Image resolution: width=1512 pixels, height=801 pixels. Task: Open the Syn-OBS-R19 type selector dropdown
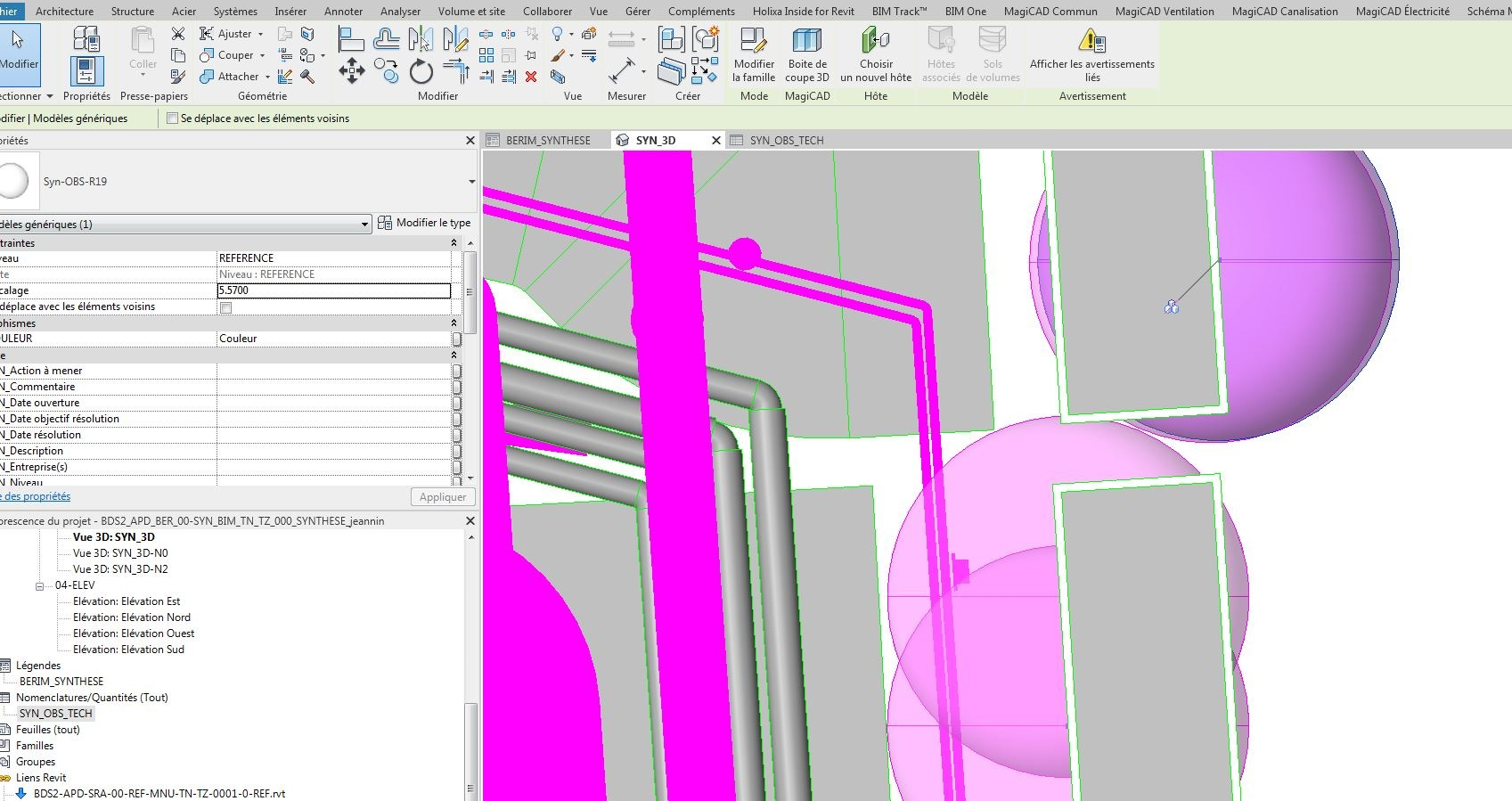tap(471, 182)
